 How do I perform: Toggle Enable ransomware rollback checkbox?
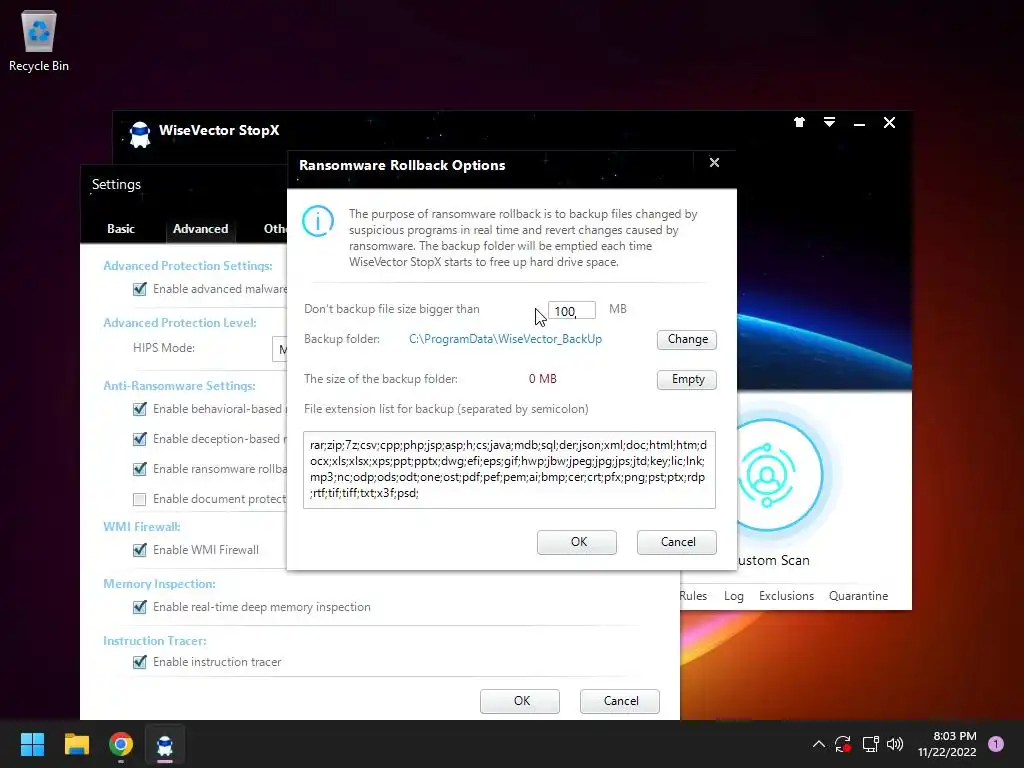[x=139, y=469]
